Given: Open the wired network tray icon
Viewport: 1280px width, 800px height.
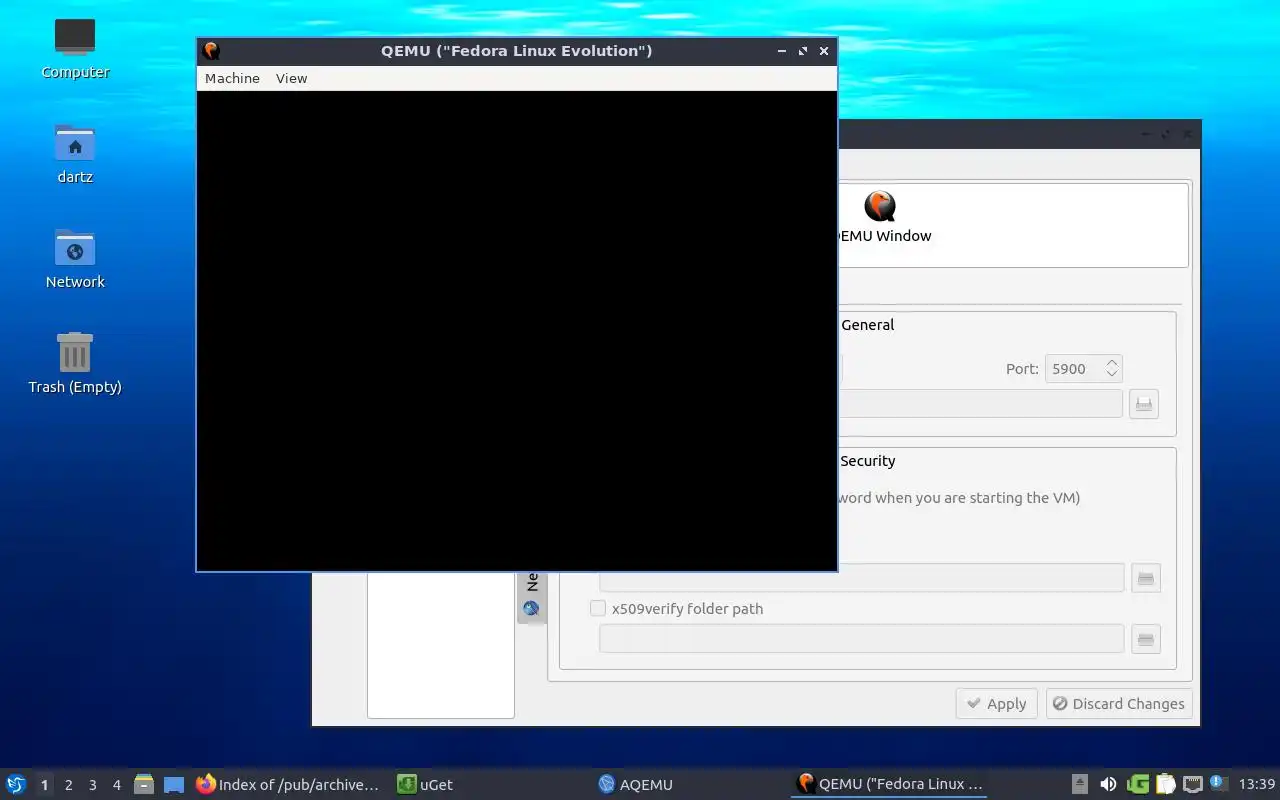Looking at the screenshot, I should coord(1193,784).
